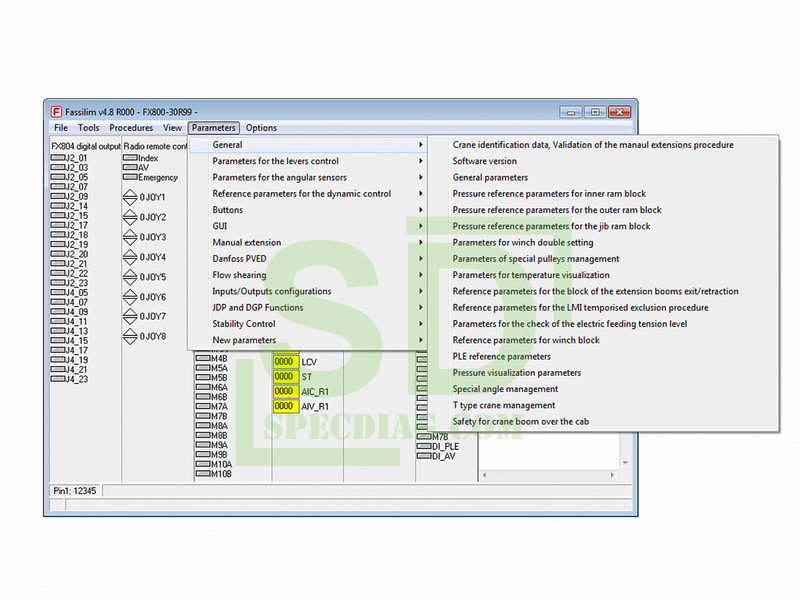Click the Index radio remote indicator icon
The height and width of the screenshot is (600, 800).
click(x=130, y=158)
